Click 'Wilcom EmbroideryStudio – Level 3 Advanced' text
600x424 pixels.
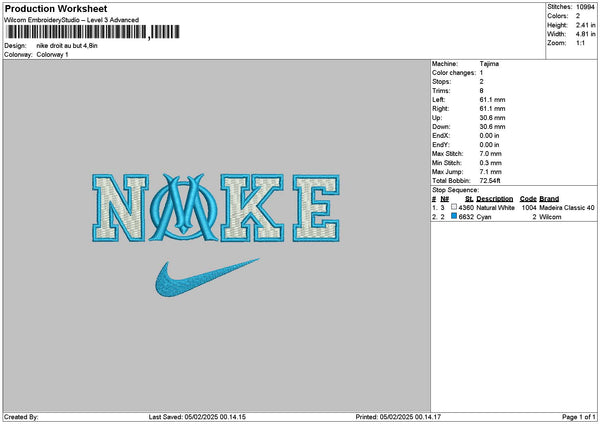72,20
